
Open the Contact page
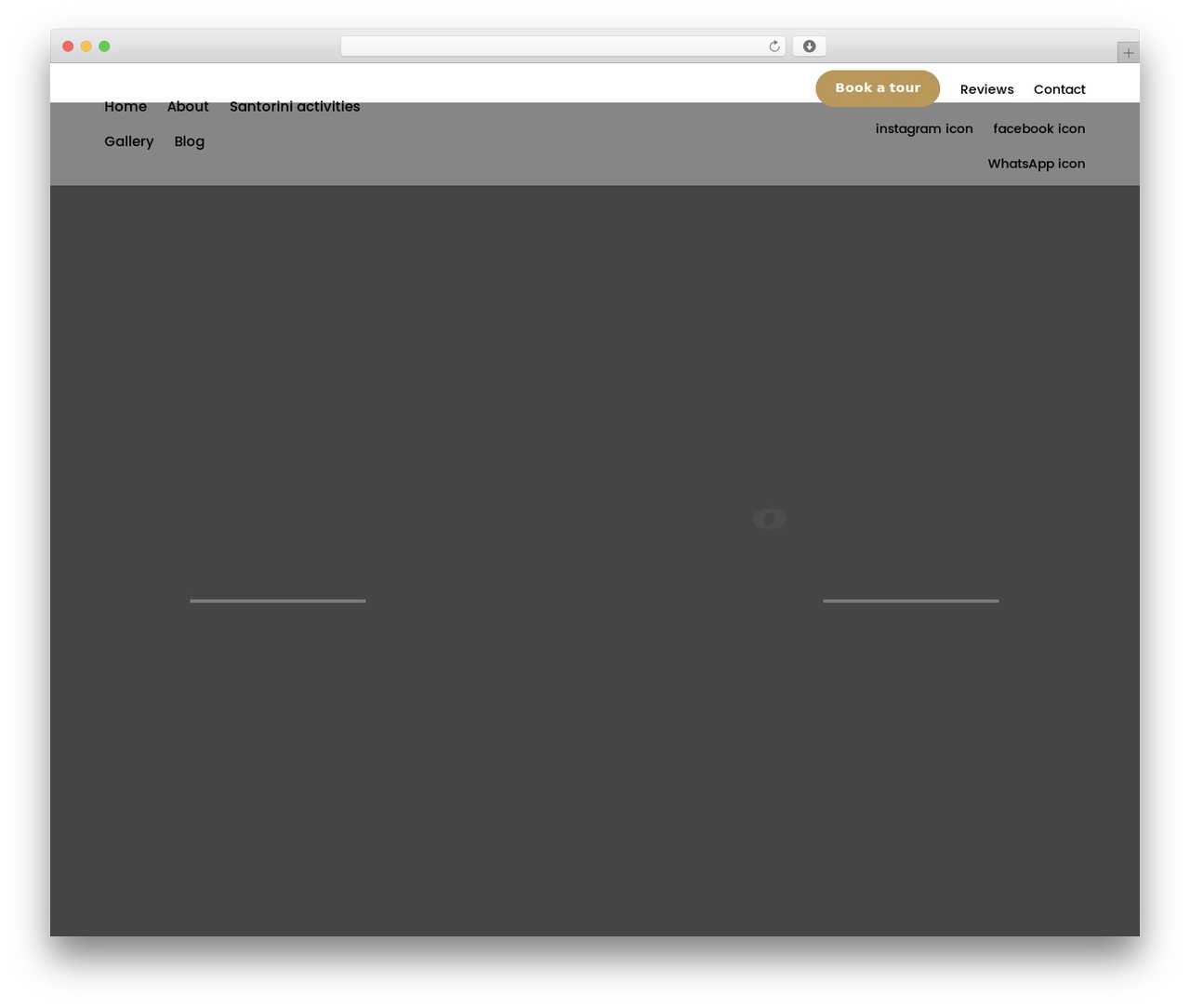[x=1059, y=89]
